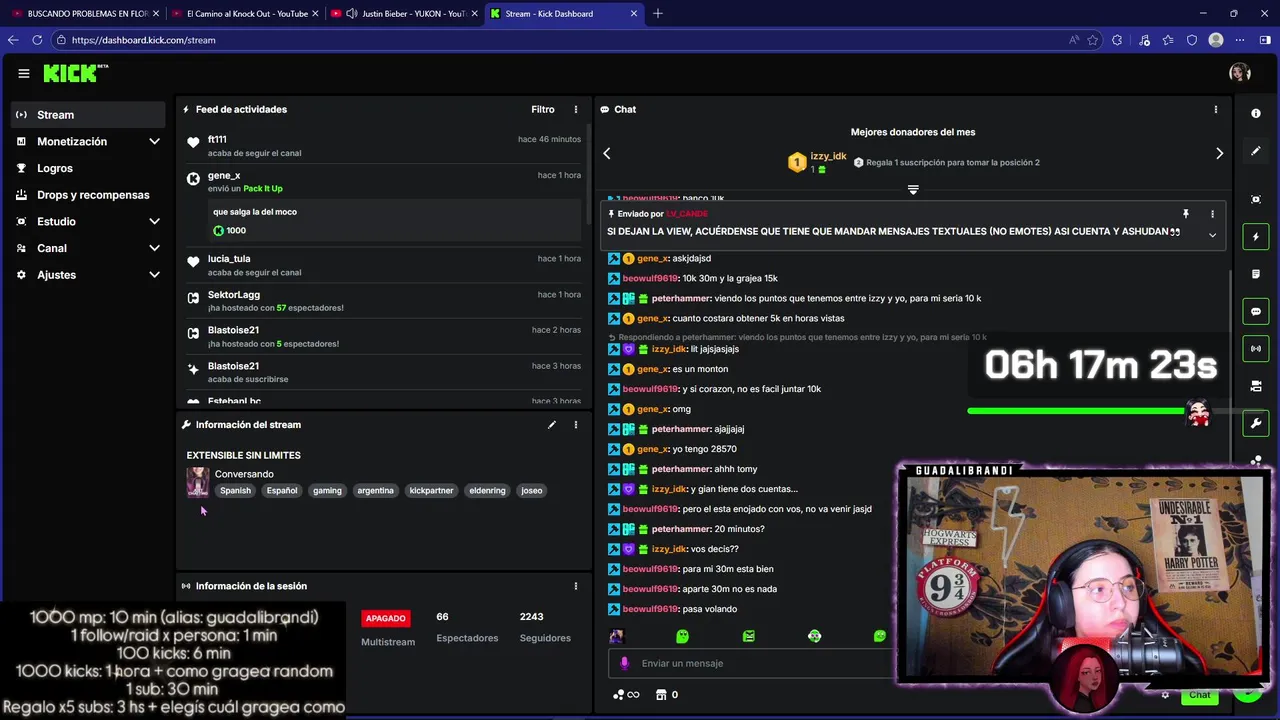This screenshot has width=1280, height=720.
Task: Insert the first green ghost emote
Action: pos(682,636)
